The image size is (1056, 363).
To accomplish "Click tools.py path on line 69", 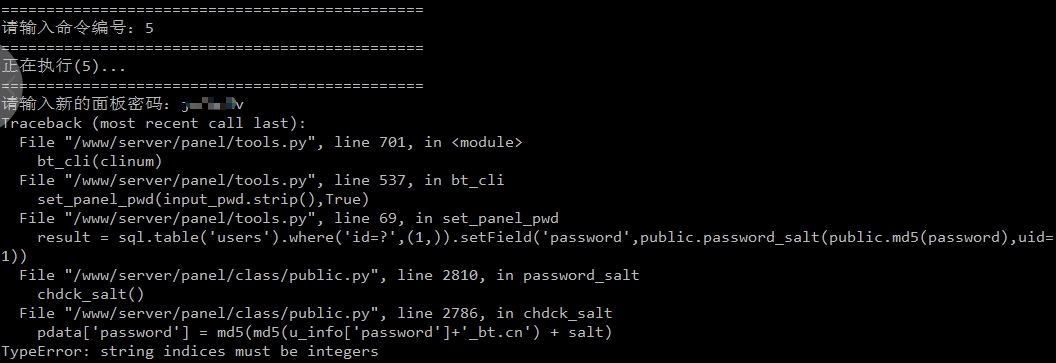I will click(192, 218).
